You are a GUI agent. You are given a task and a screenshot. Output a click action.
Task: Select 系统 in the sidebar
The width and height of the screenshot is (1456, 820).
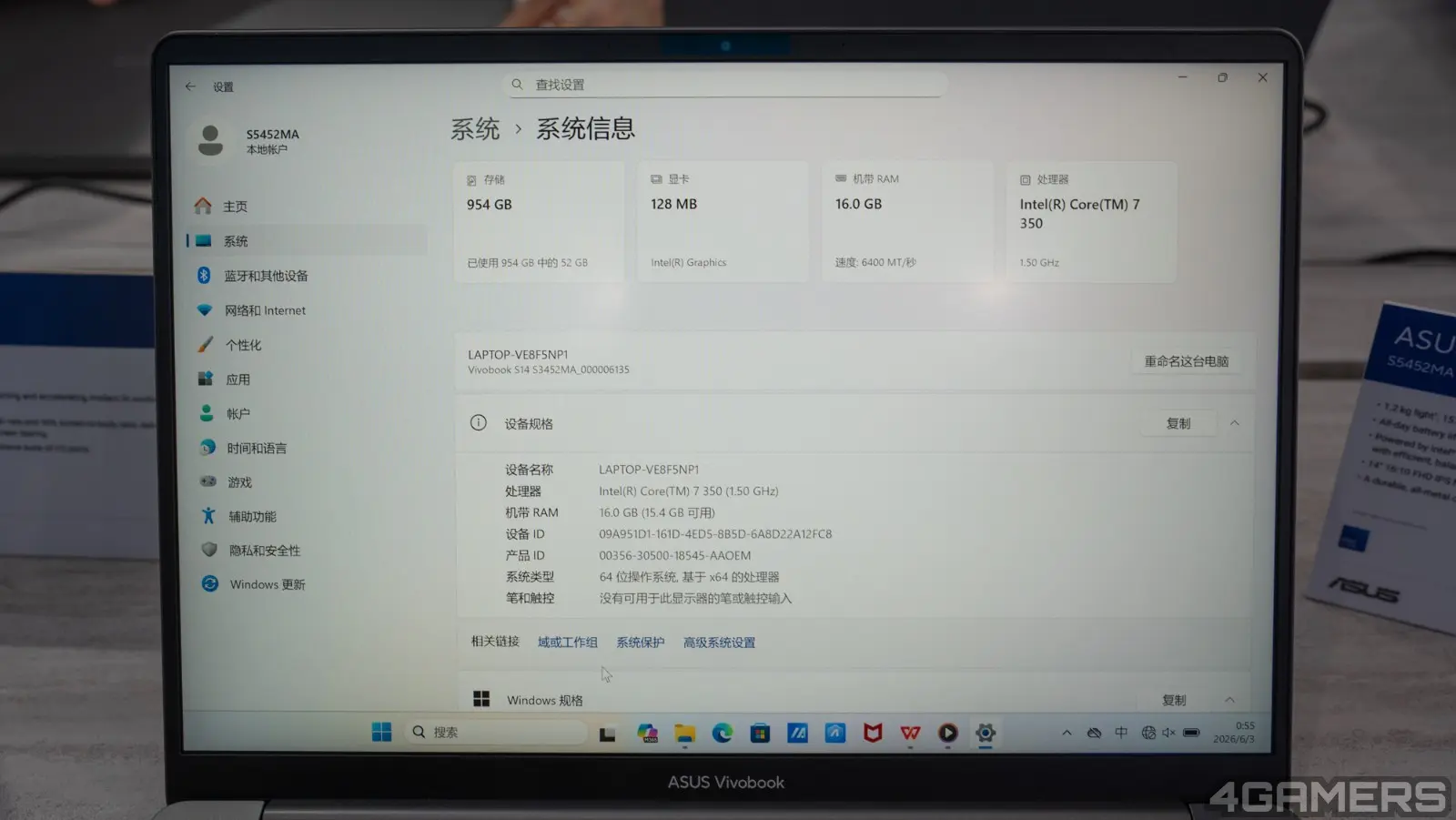[306, 241]
